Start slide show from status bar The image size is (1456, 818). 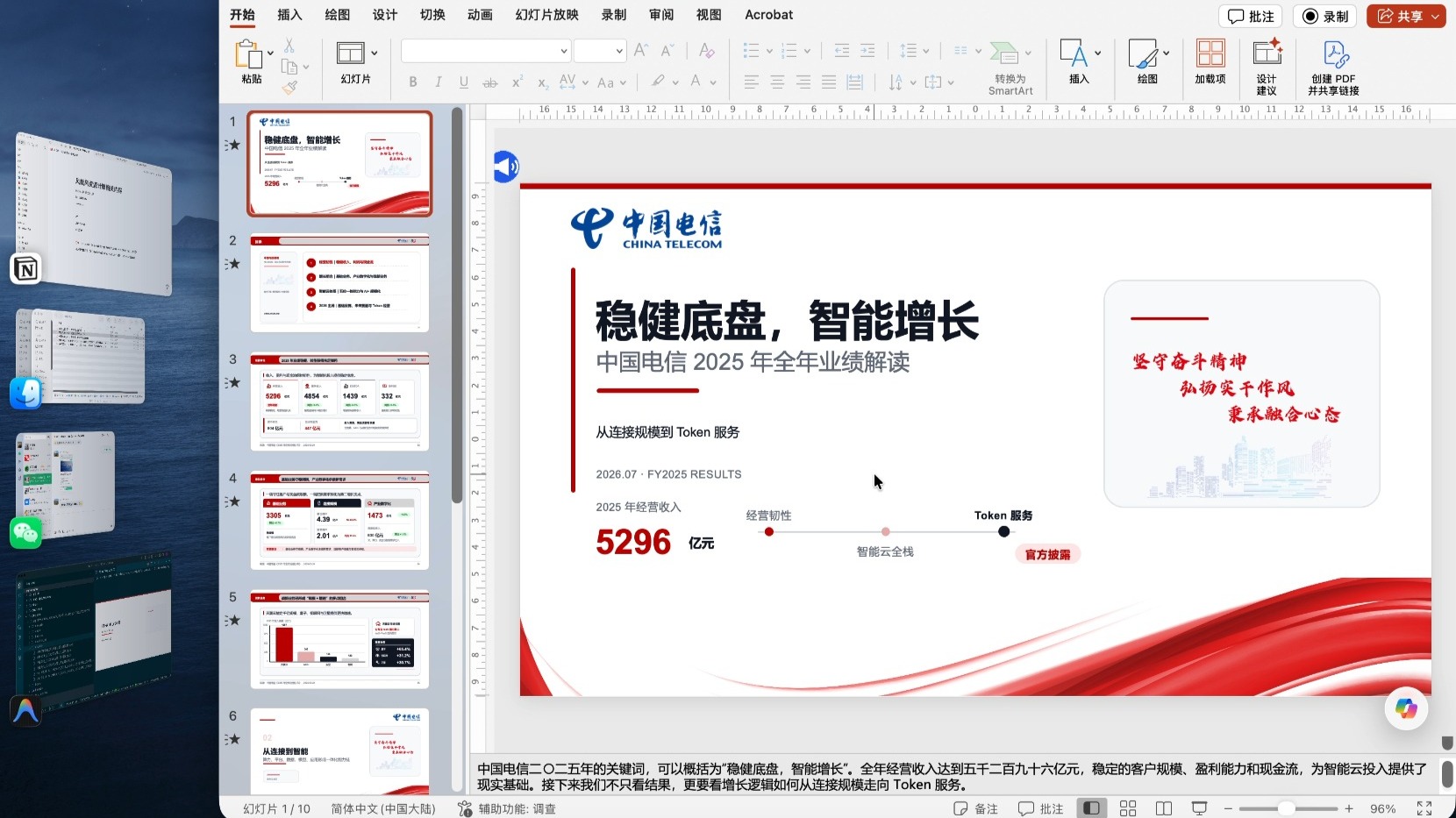click(1199, 808)
